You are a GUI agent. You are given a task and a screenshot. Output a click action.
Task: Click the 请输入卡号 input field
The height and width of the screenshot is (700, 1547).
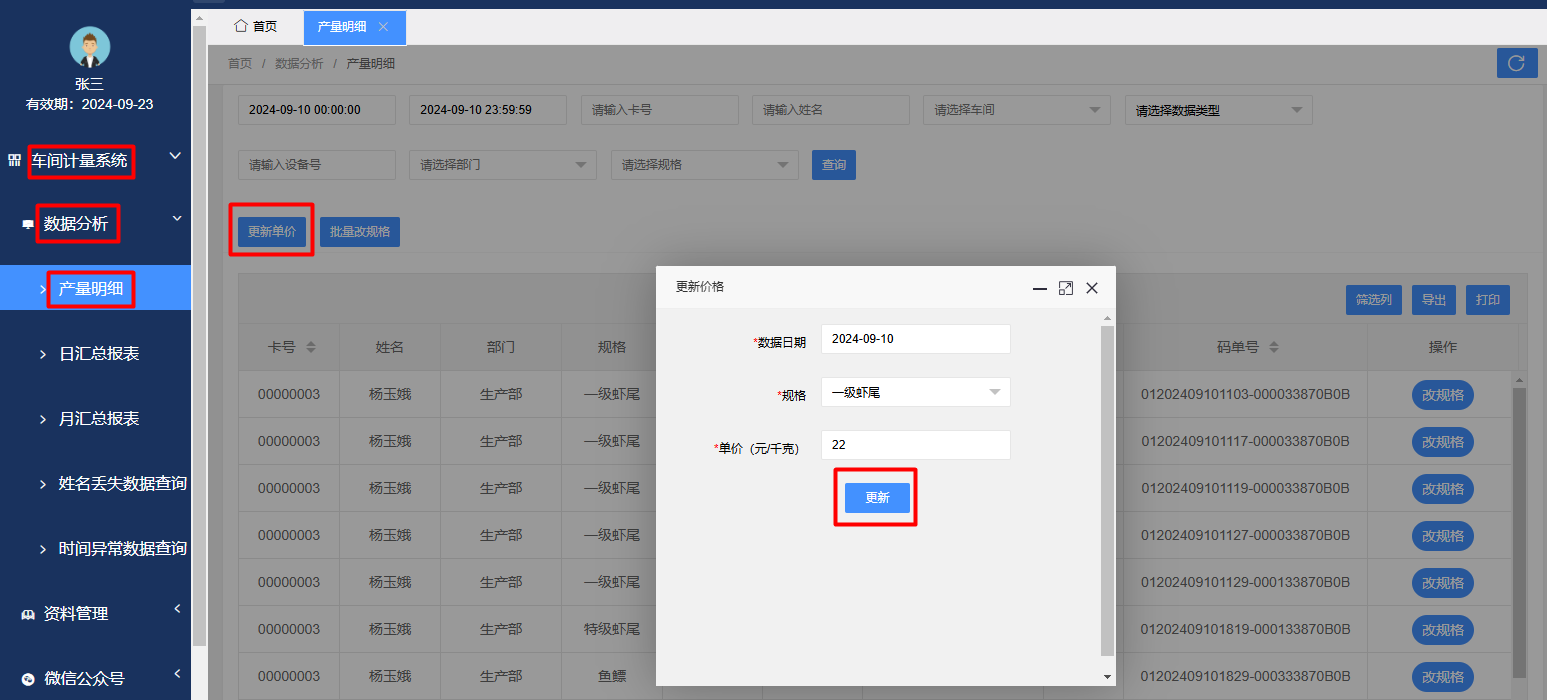pyautogui.click(x=659, y=110)
